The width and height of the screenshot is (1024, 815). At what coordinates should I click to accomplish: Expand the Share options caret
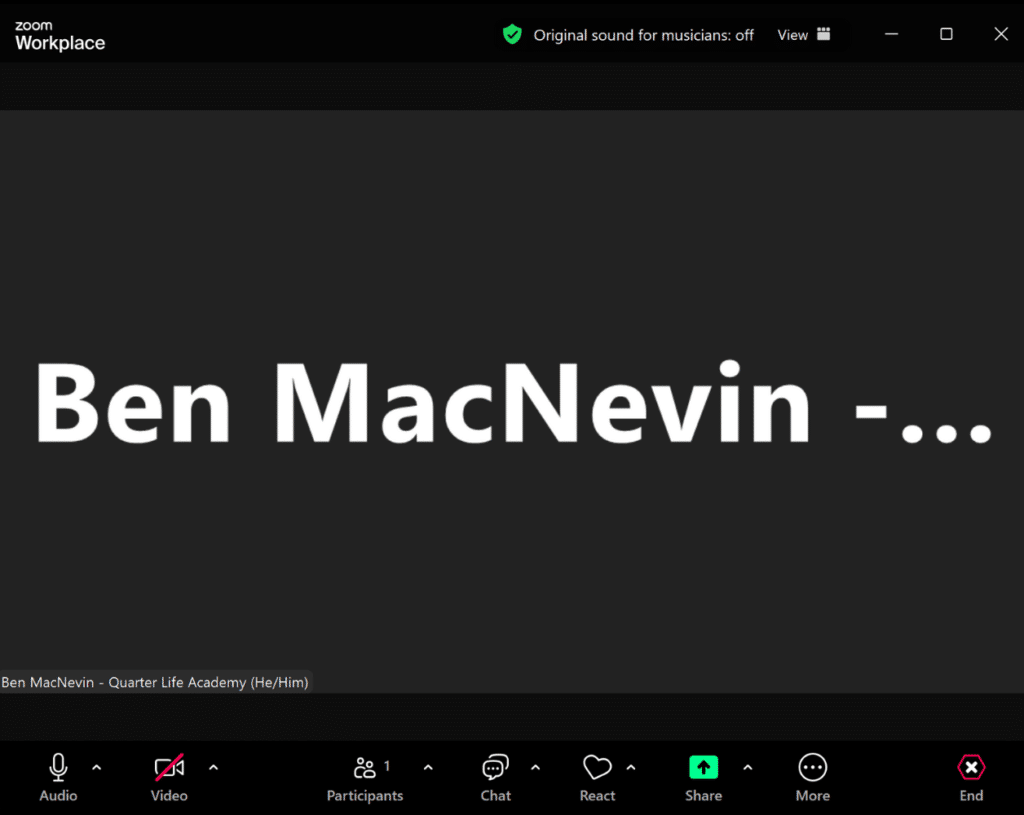pyautogui.click(x=747, y=768)
